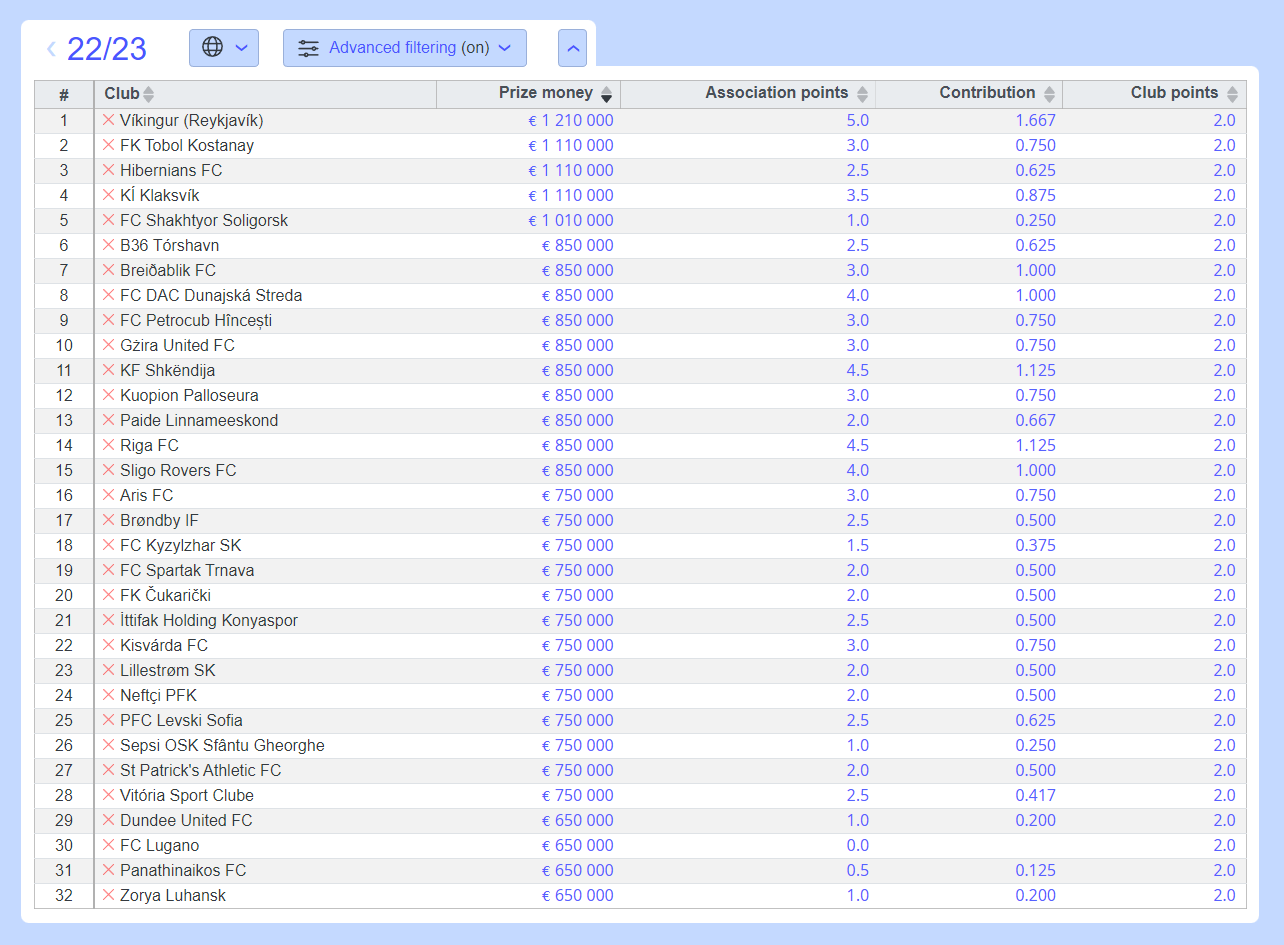1284x945 pixels.
Task: Remove Paide Linnameeskond red X icon
Action: point(109,420)
